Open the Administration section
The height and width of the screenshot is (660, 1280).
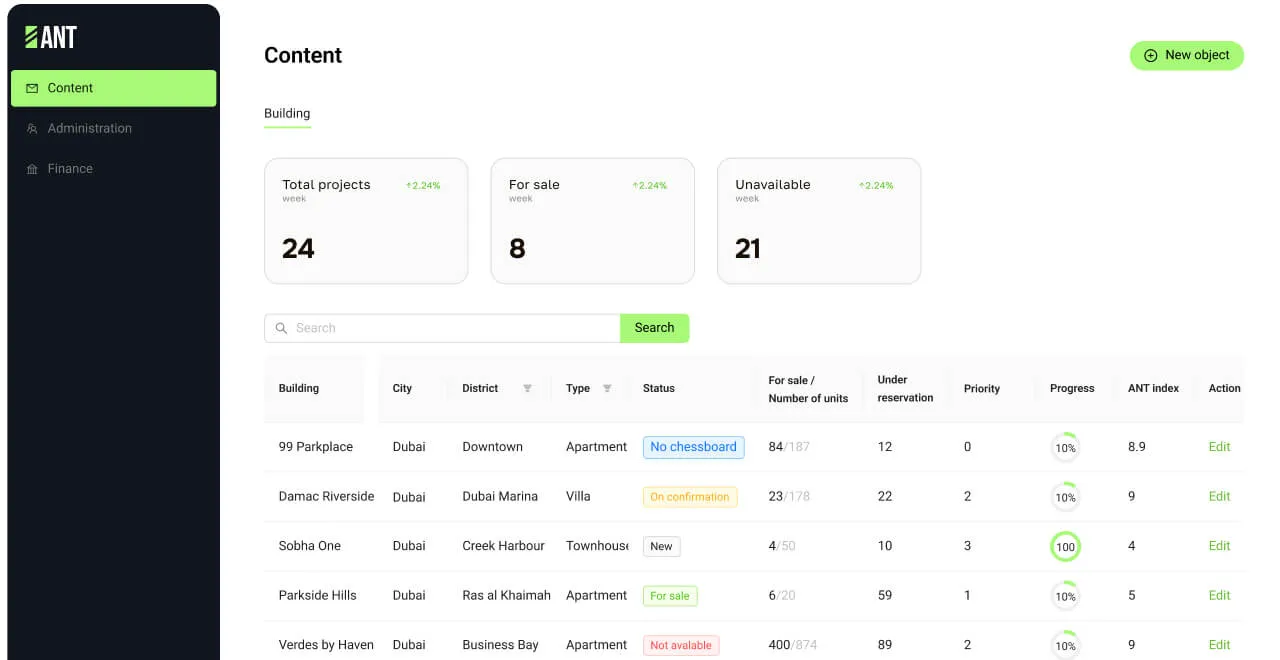tap(89, 128)
